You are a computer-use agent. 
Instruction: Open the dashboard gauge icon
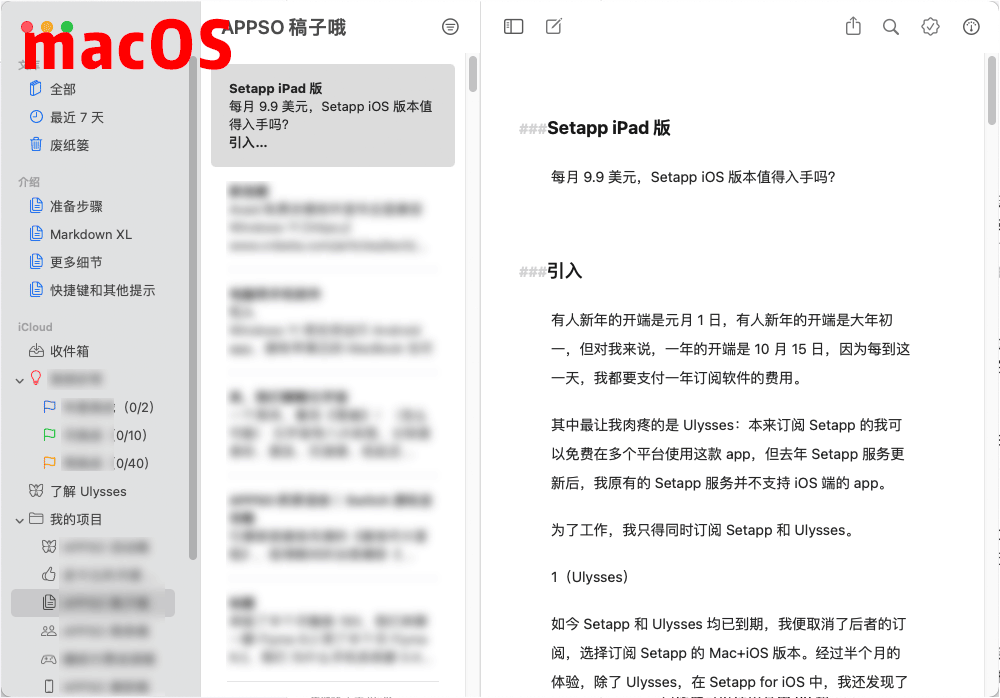pyautogui.click(x=971, y=27)
